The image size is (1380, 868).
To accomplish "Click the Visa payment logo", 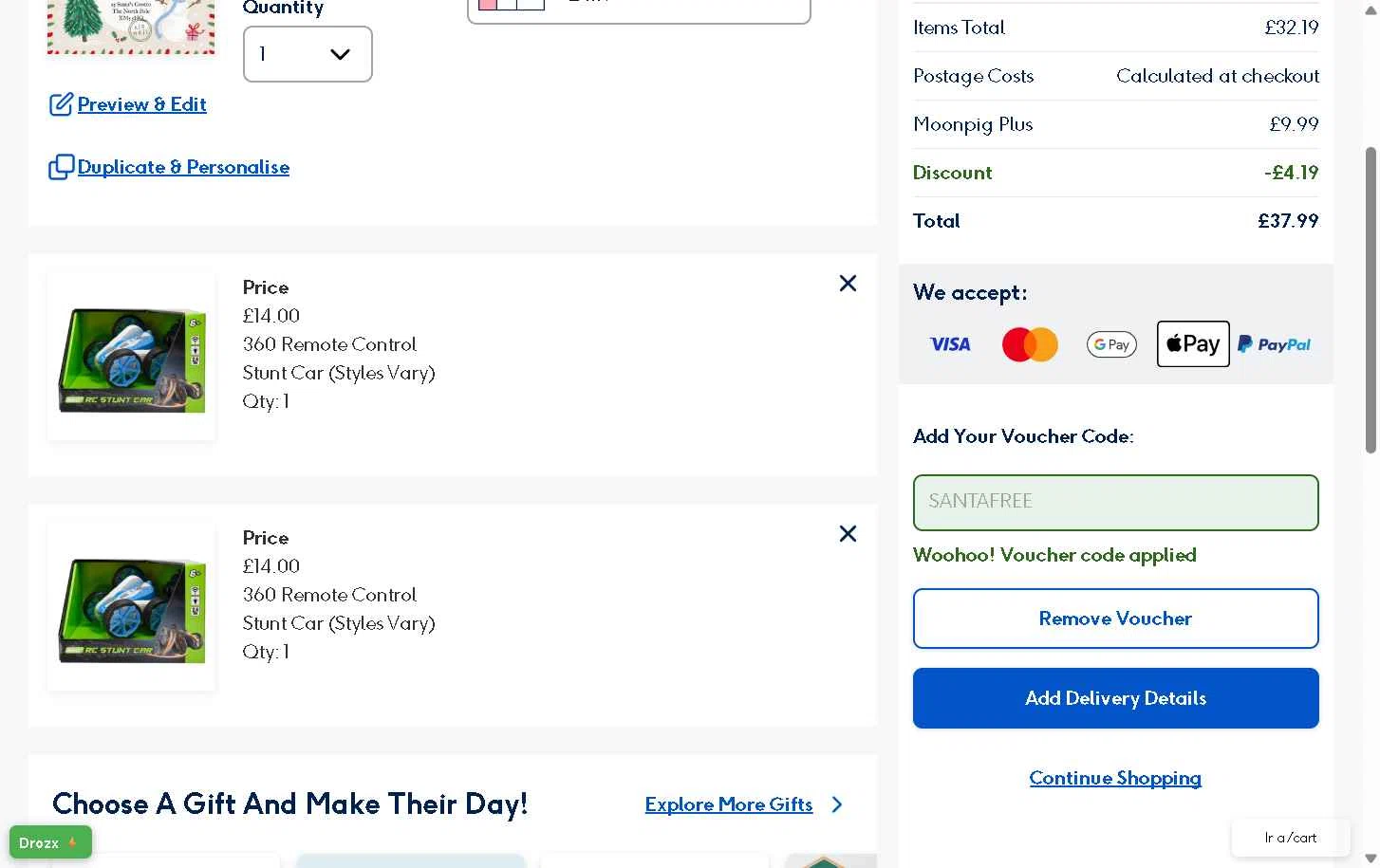I will 949,344.
